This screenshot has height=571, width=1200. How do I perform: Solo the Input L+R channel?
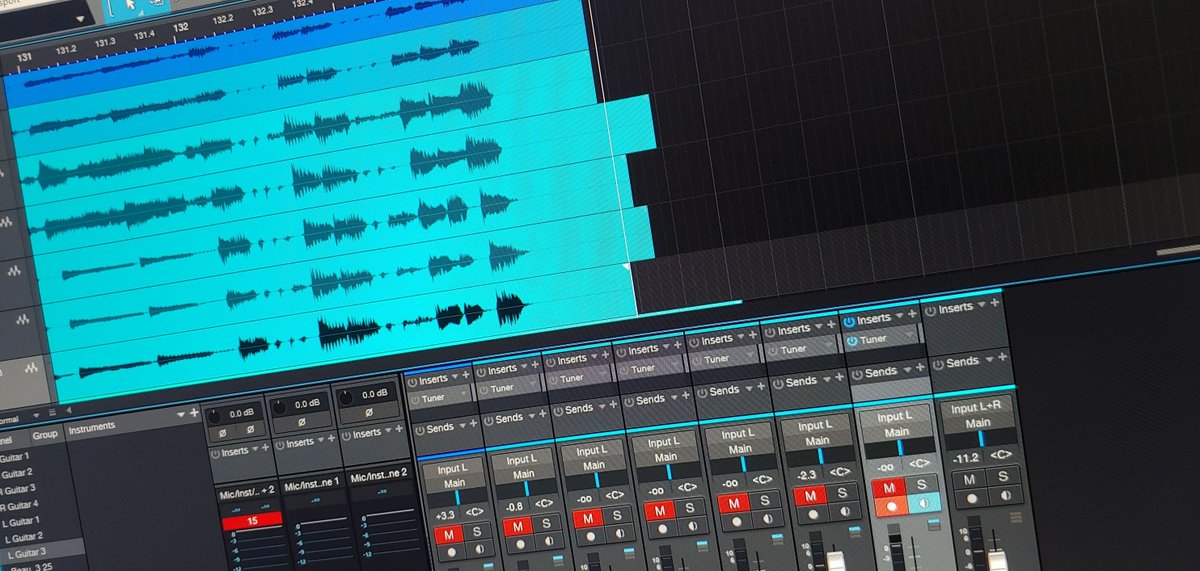[1002, 476]
